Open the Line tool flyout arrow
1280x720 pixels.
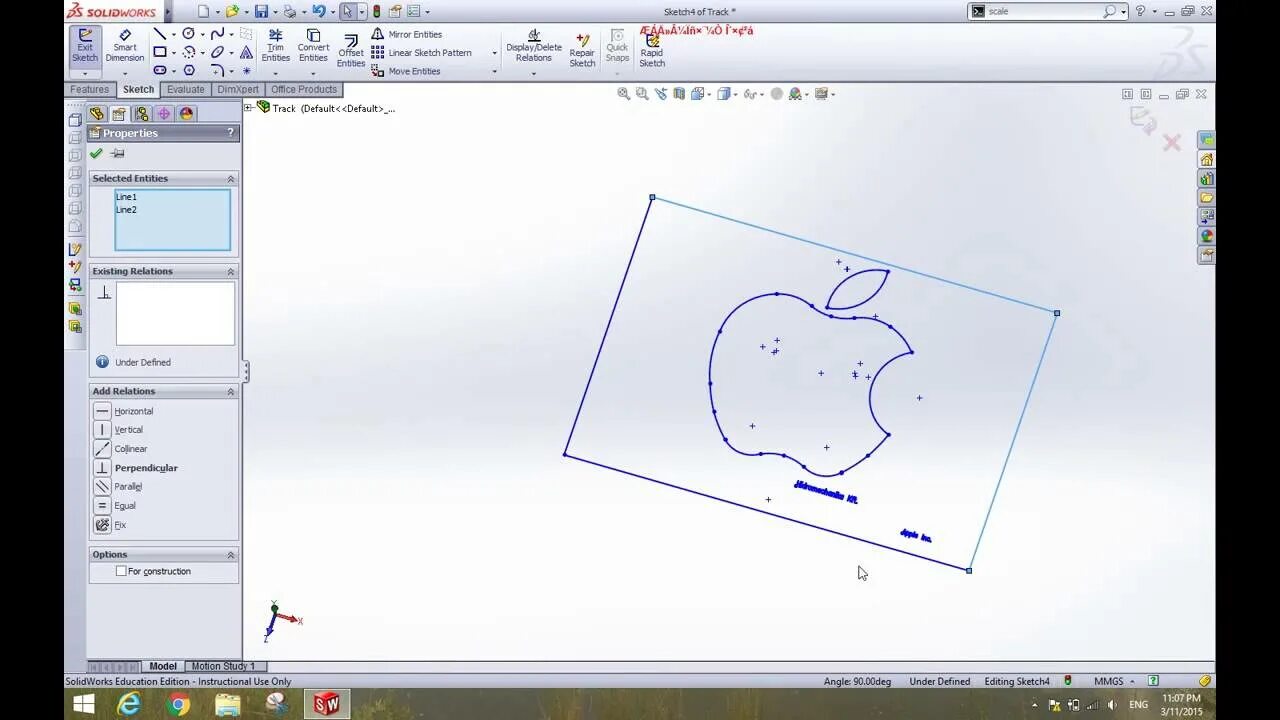click(172, 33)
